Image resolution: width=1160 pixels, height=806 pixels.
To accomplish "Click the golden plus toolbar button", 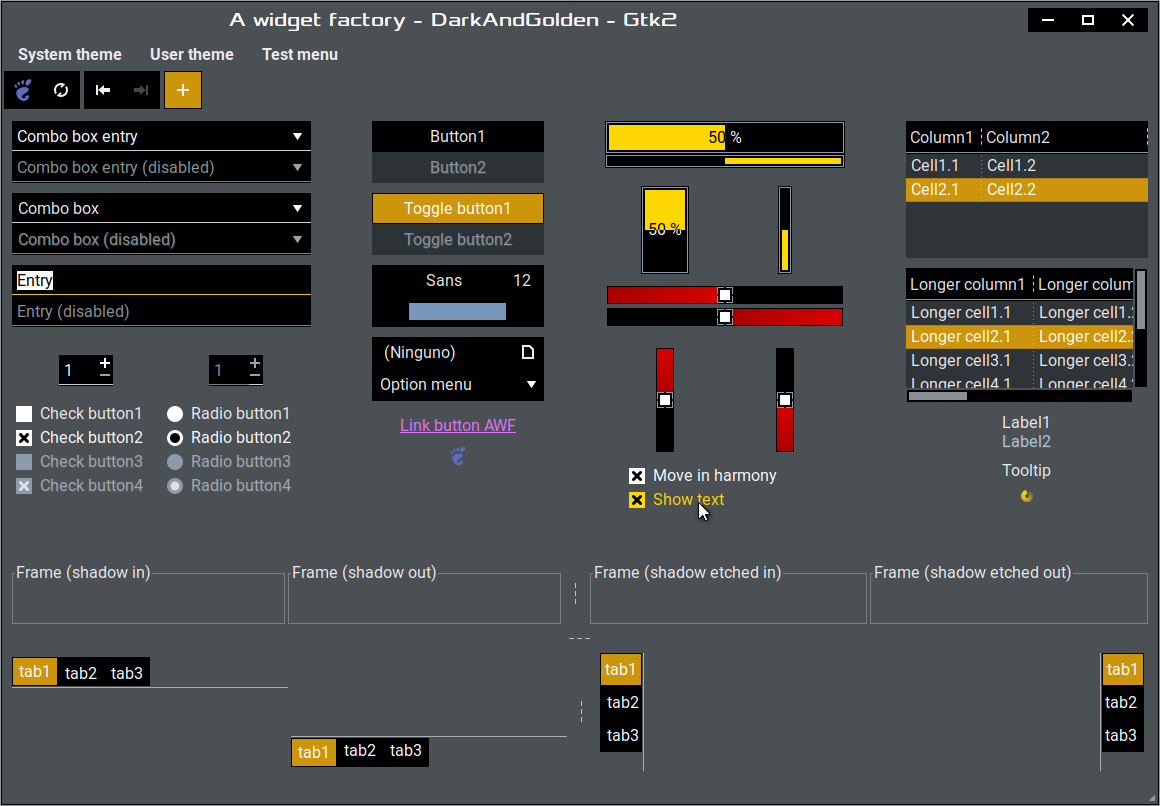I will (183, 90).
